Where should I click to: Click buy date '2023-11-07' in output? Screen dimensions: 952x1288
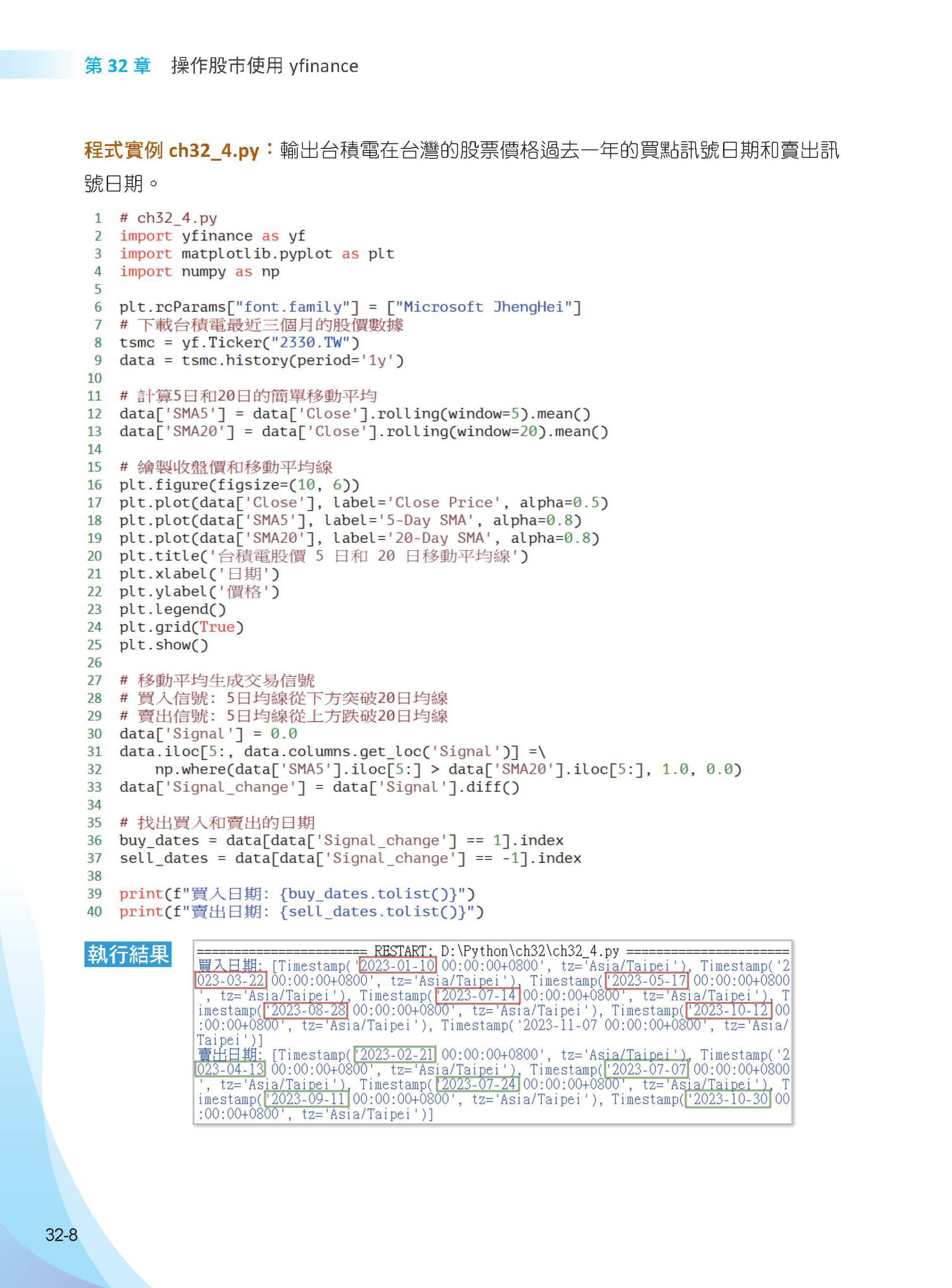558,1025
